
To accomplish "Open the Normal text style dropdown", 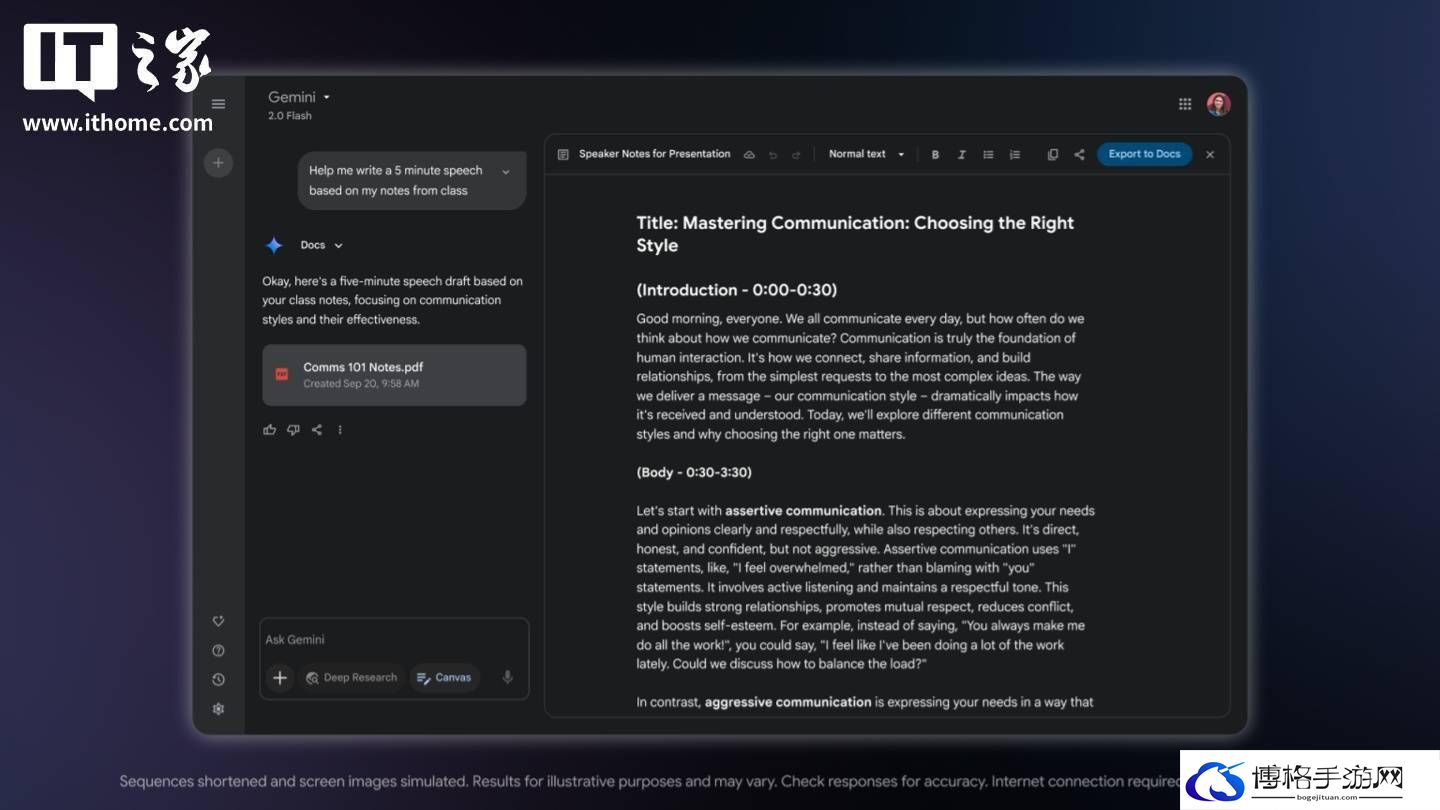I will coord(866,154).
